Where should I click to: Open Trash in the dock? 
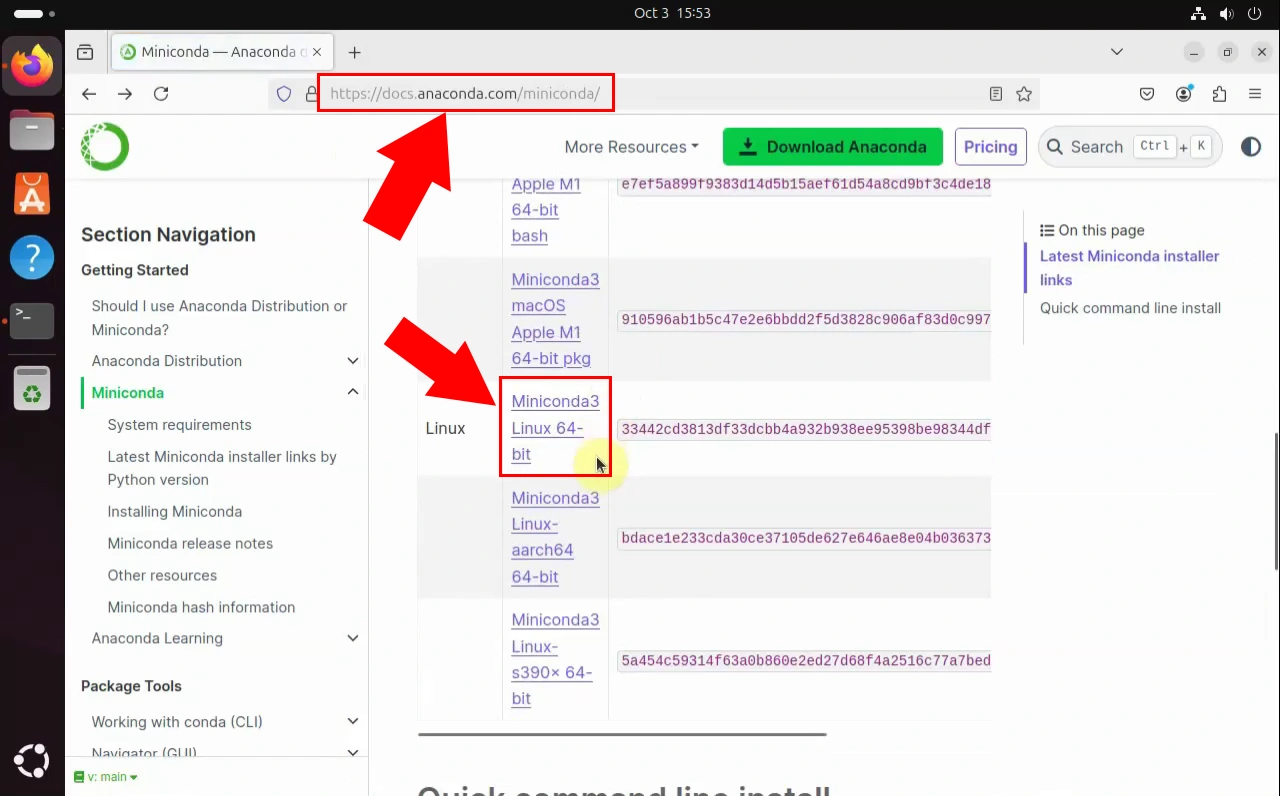(32, 388)
